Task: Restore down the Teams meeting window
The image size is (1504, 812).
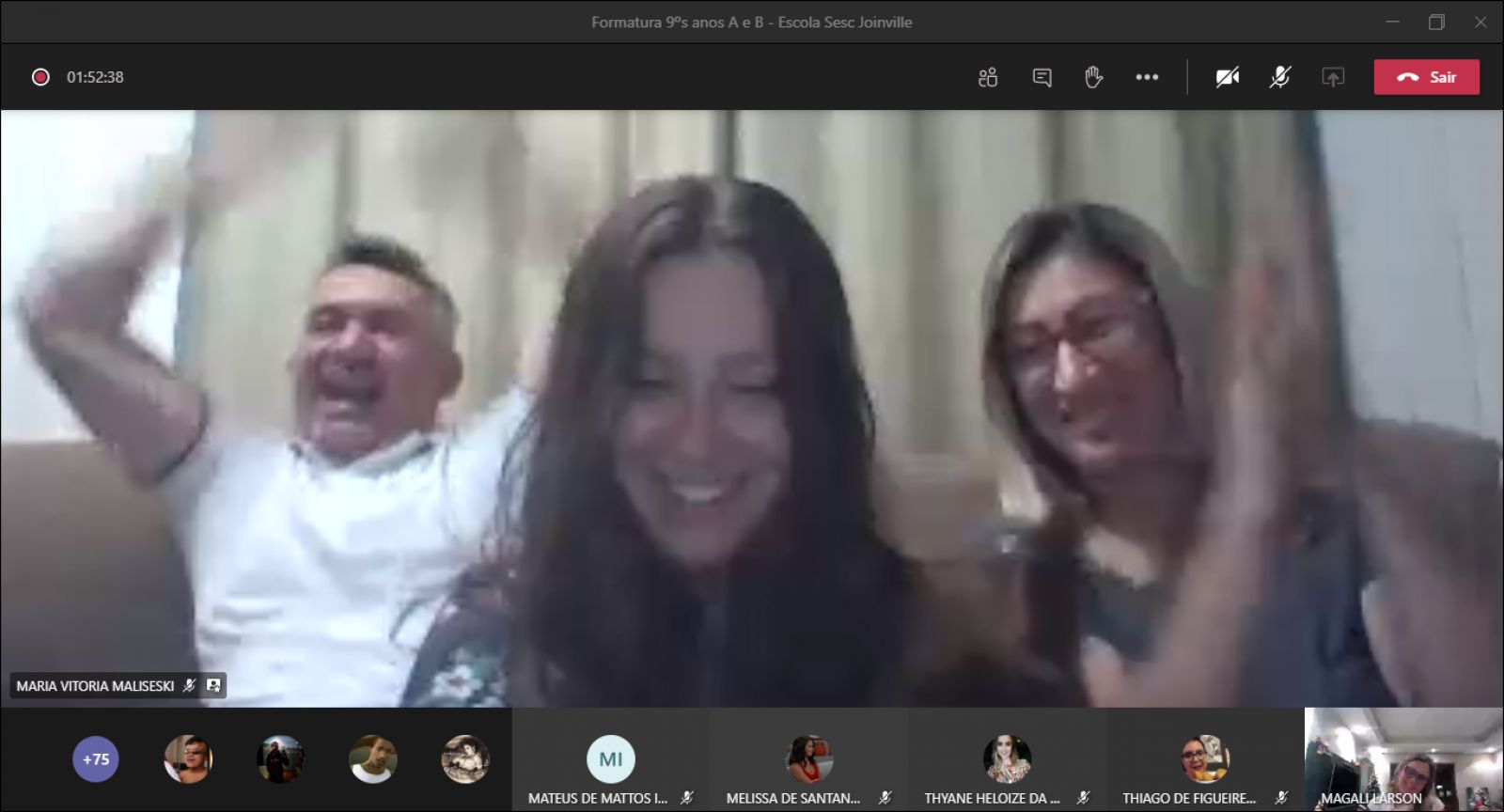Action: click(x=1436, y=22)
